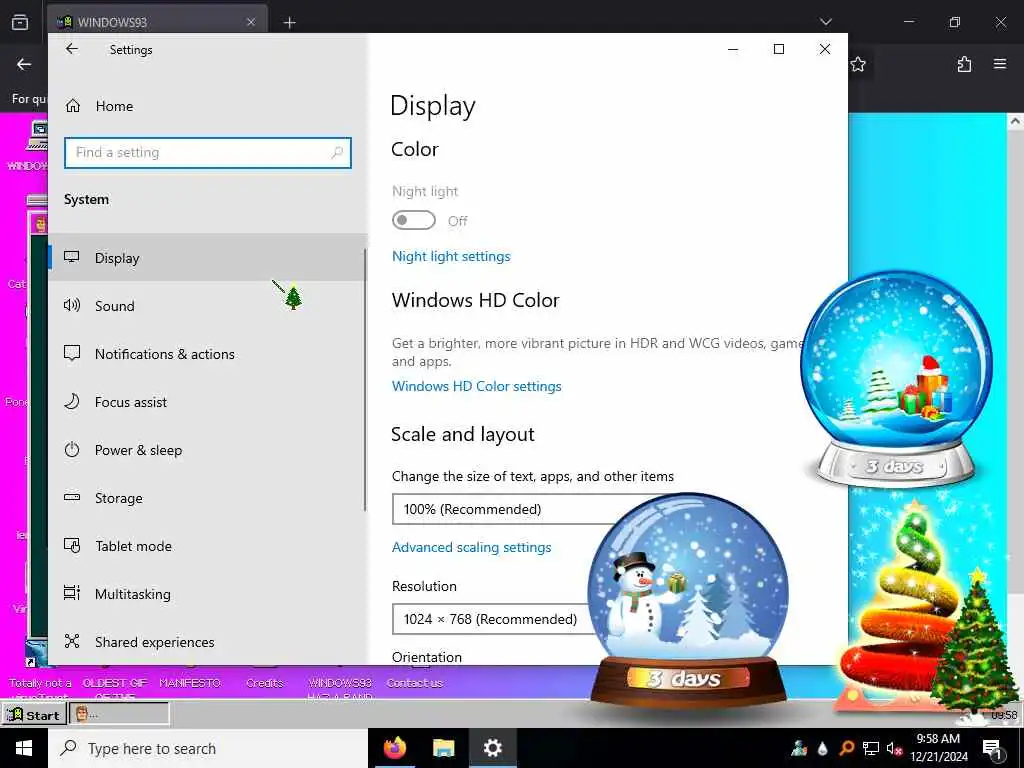The image size is (1024, 768).
Task: Click the Multitasking icon in sidebar
Action: tap(72, 593)
